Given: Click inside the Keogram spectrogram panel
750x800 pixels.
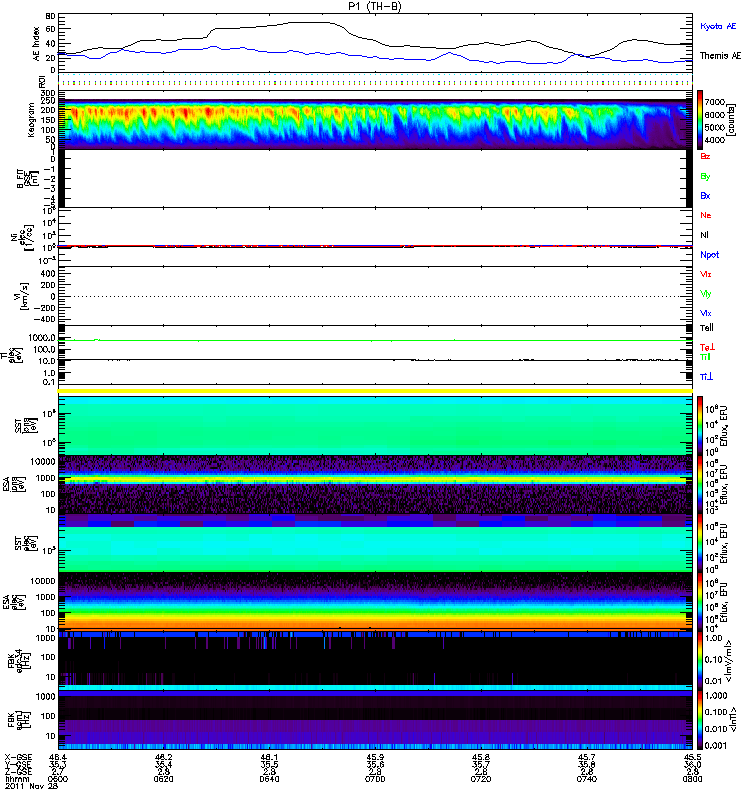Looking at the screenshot, I should click(376, 120).
